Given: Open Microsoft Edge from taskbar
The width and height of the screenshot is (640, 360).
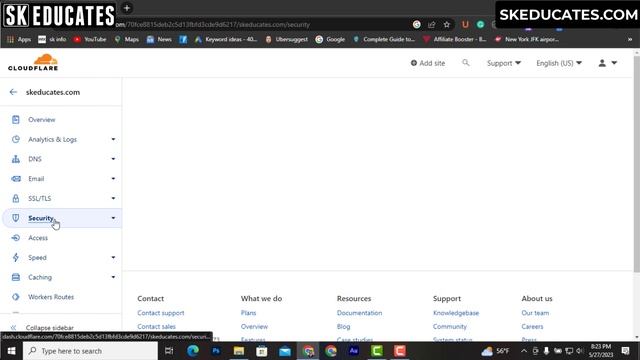Looking at the screenshot, I should [193, 351].
